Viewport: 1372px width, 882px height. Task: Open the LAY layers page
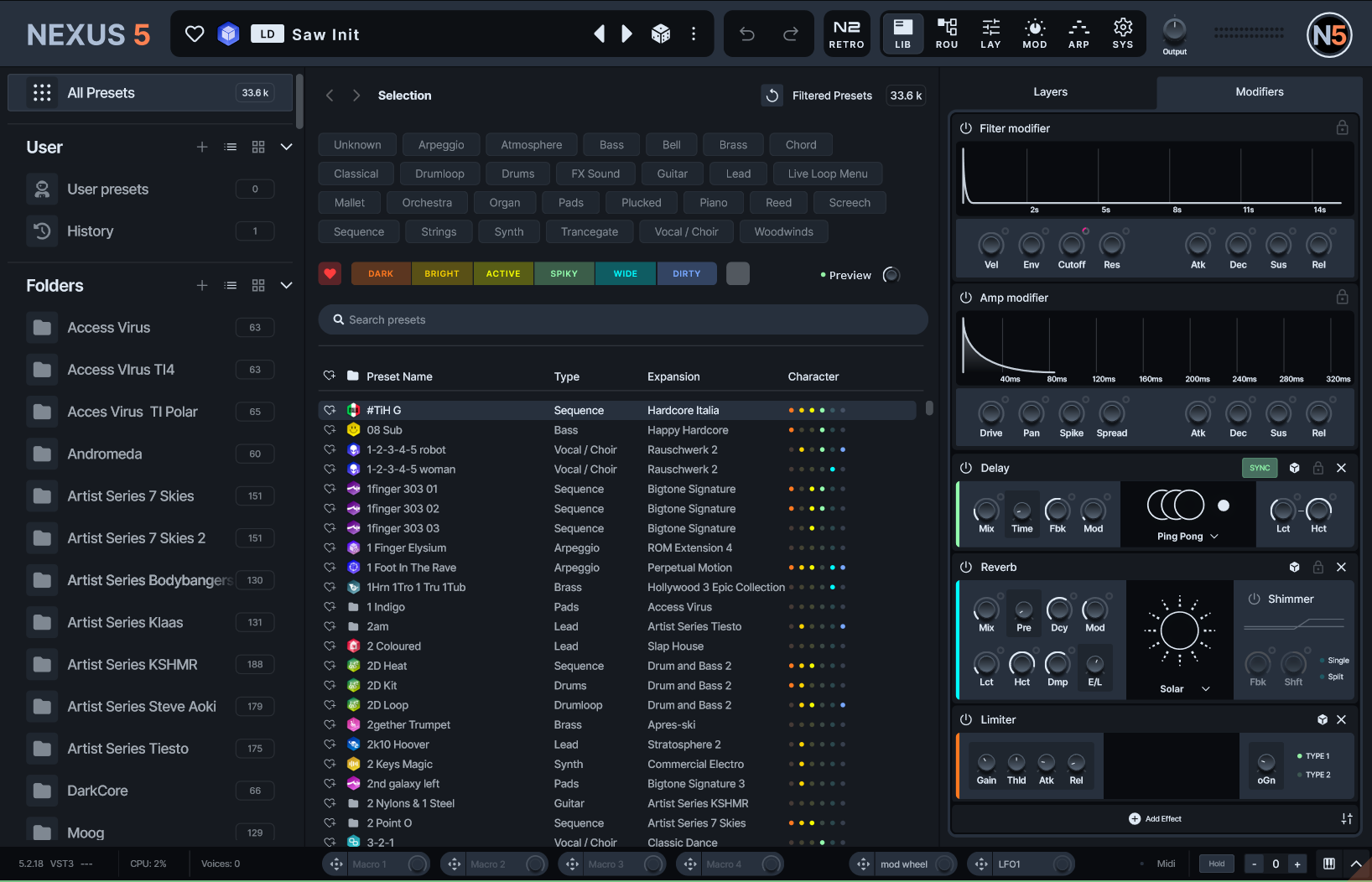tap(990, 34)
